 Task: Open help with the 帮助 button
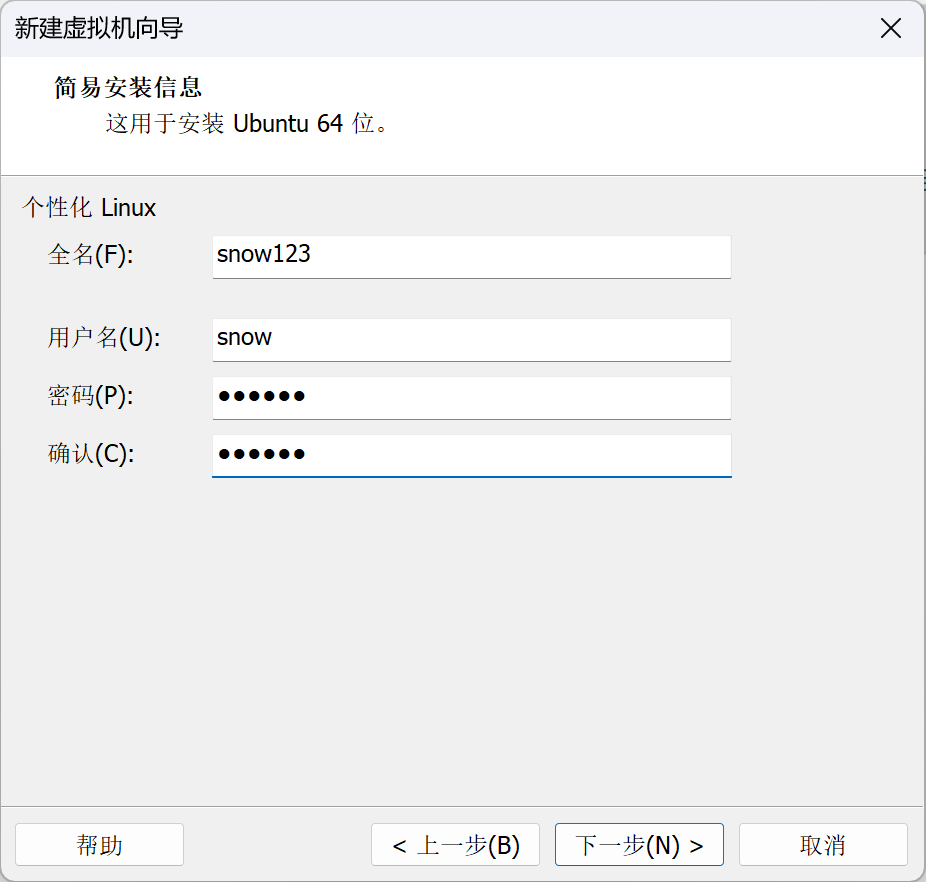(x=99, y=845)
